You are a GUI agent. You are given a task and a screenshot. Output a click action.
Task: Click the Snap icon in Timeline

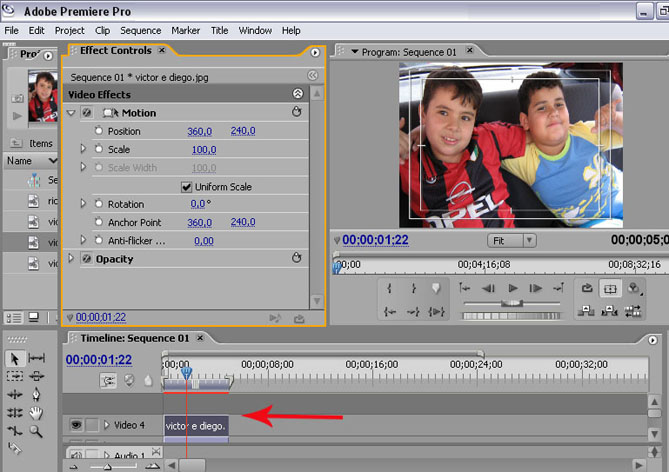(x=107, y=380)
